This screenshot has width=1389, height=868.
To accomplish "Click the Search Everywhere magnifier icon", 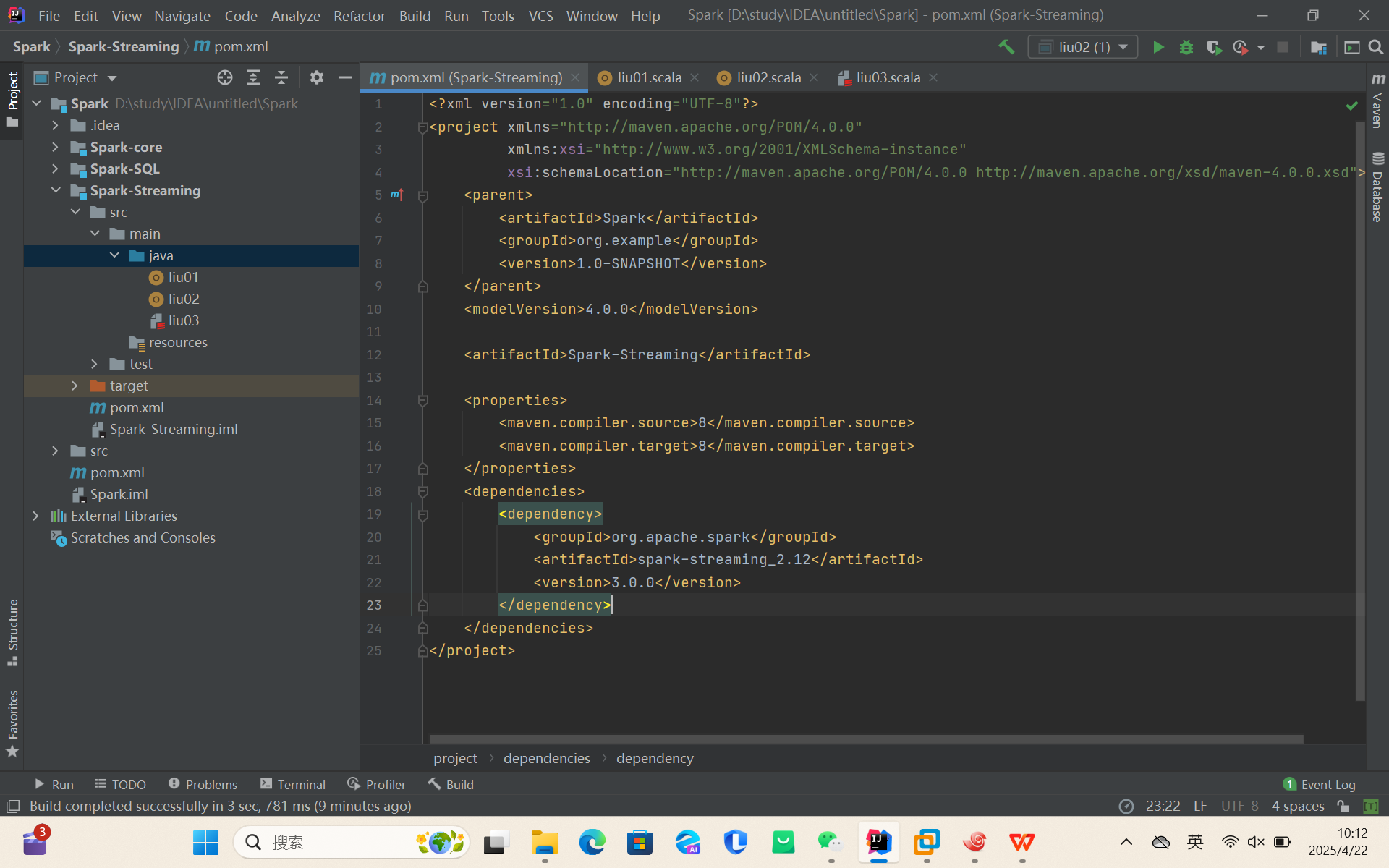I will (x=1376, y=47).
